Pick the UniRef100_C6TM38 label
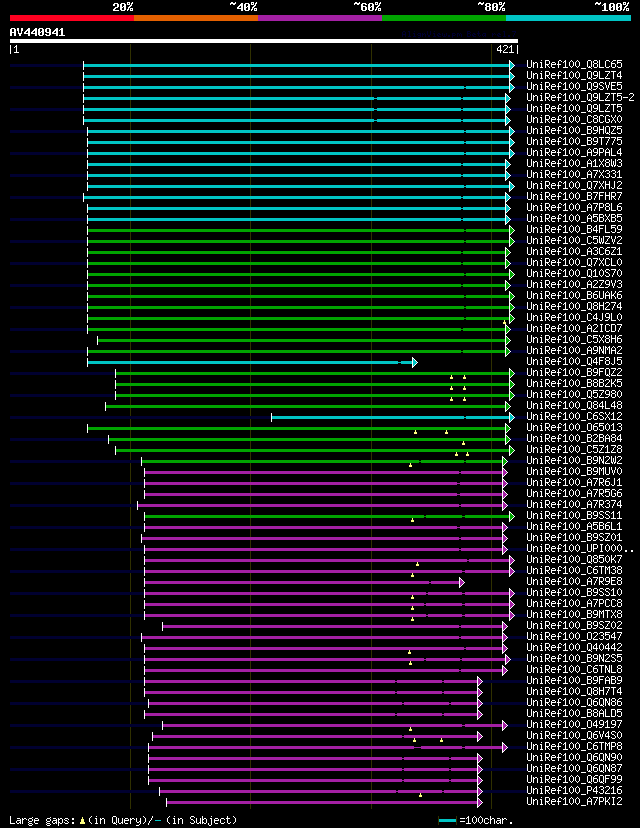640x828 pixels. point(575,570)
